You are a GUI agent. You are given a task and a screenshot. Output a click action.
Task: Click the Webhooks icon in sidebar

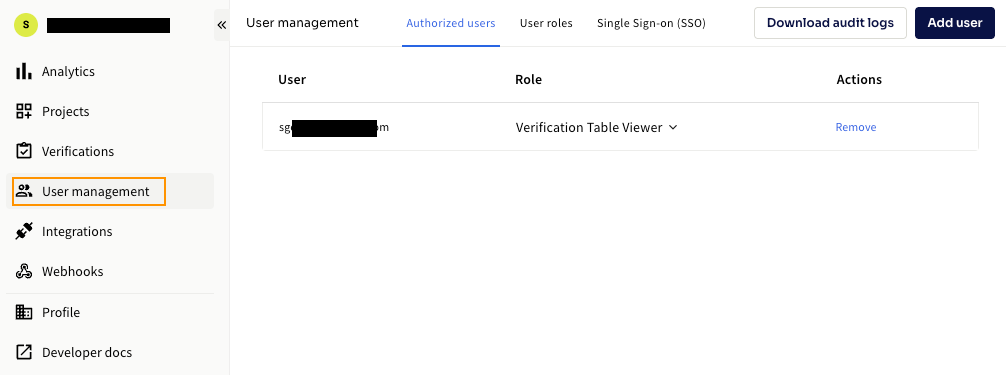24,271
